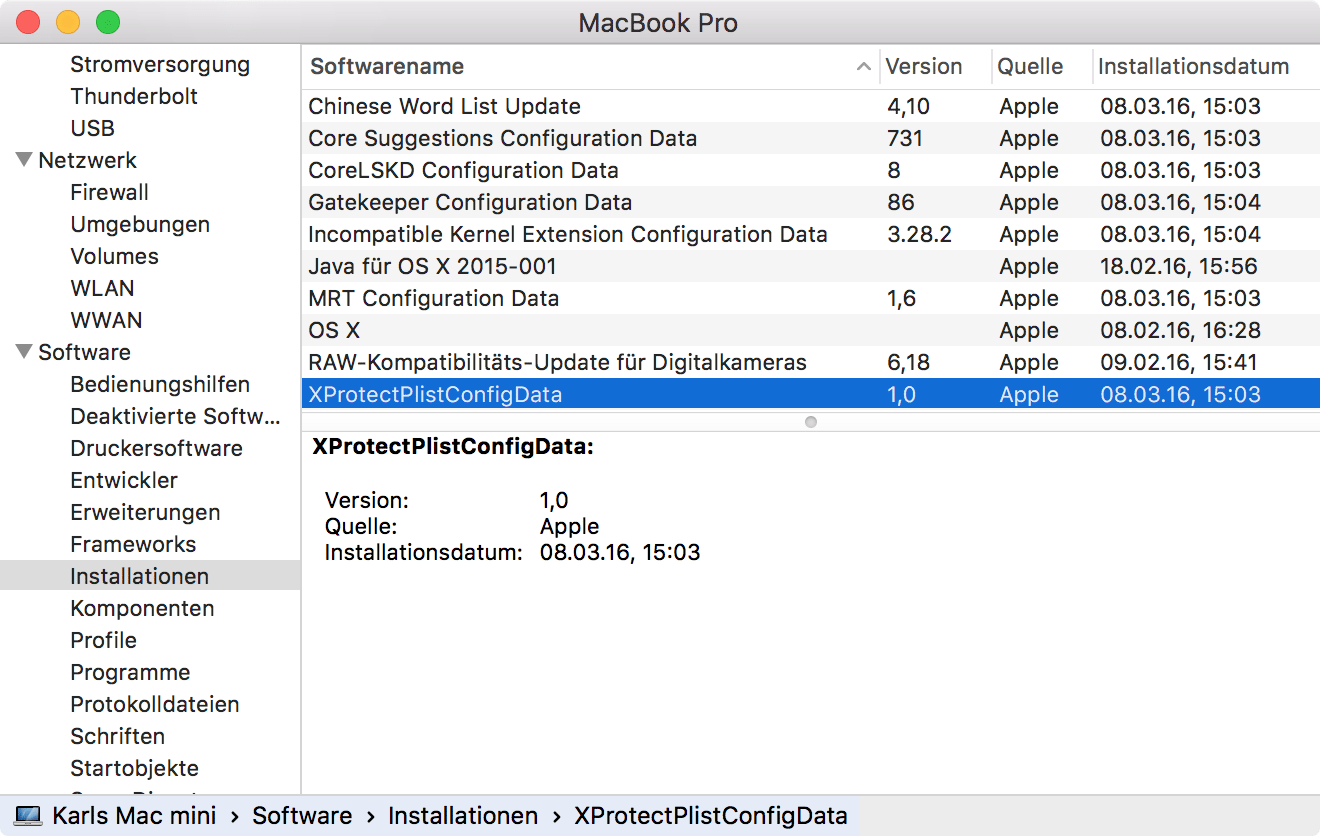The width and height of the screenshot is (1320, 836).
Task: Open Bedienungshilfen in the sidebar
Action: (x=160, y=384)
